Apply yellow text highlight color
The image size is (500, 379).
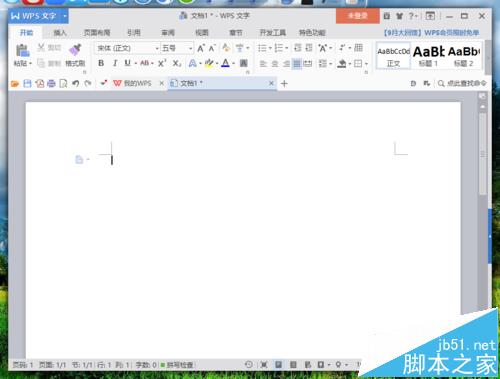click(x=209, y=63)
